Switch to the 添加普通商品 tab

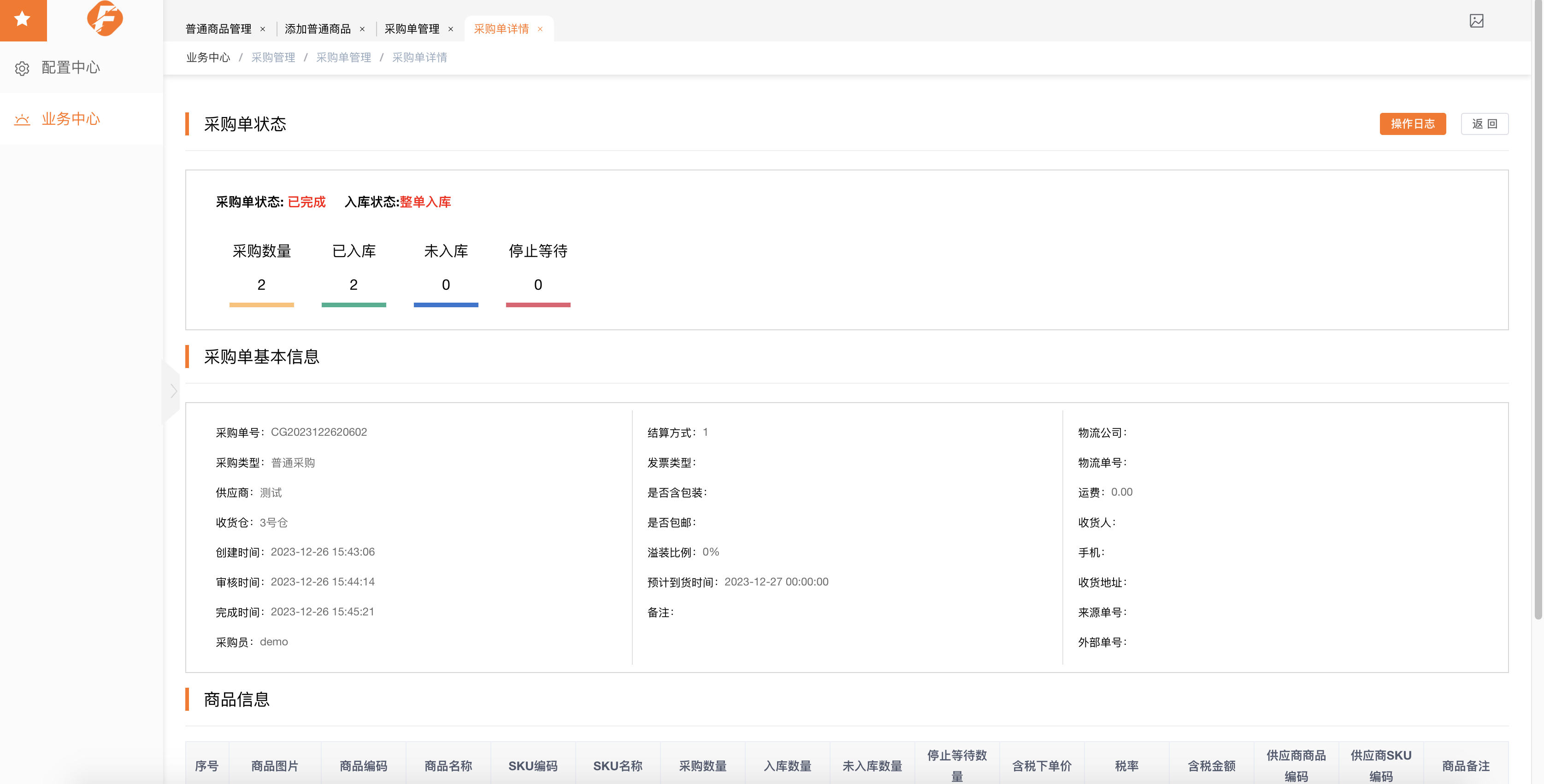[x=318, y=29]
